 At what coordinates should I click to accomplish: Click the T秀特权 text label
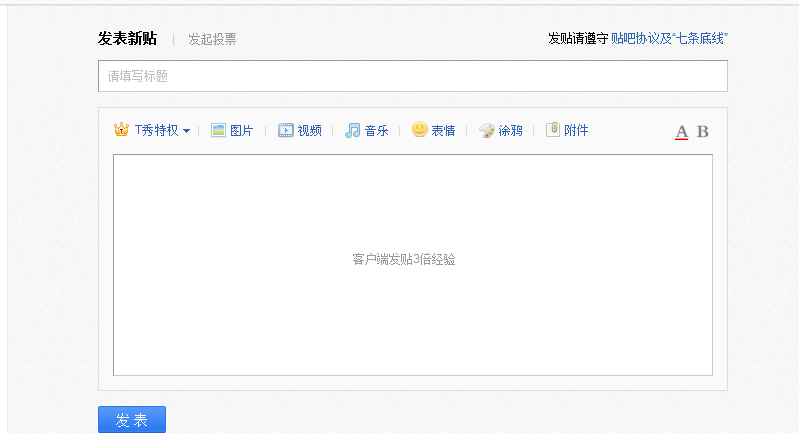(156, 131)
